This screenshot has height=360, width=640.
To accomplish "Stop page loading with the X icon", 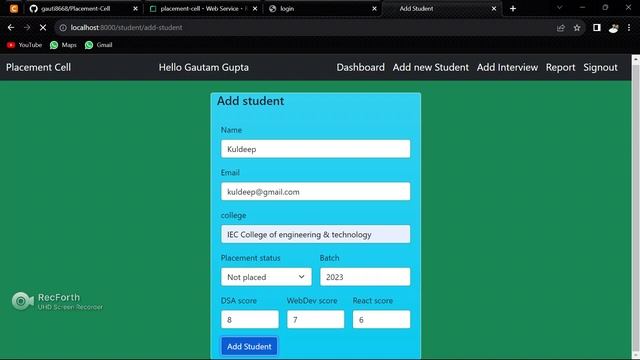I will (x=43, y=28).
